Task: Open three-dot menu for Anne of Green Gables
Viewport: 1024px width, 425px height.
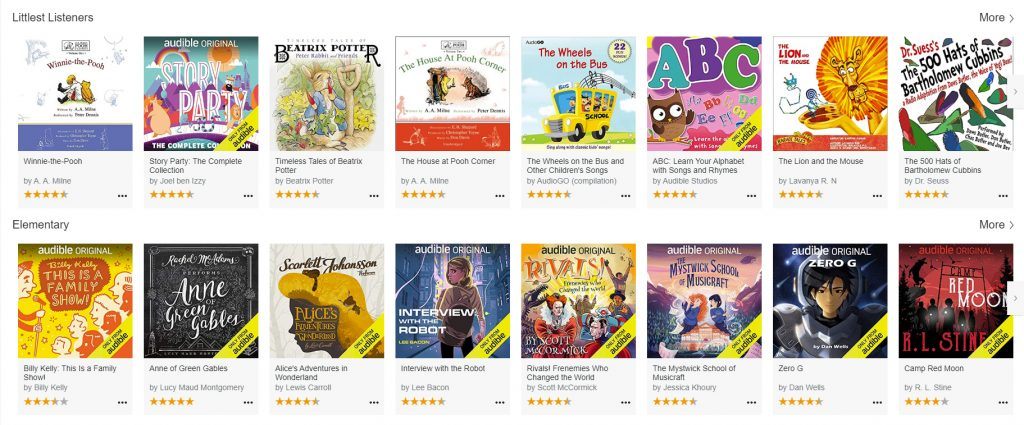Action: [x=248, y=402]
